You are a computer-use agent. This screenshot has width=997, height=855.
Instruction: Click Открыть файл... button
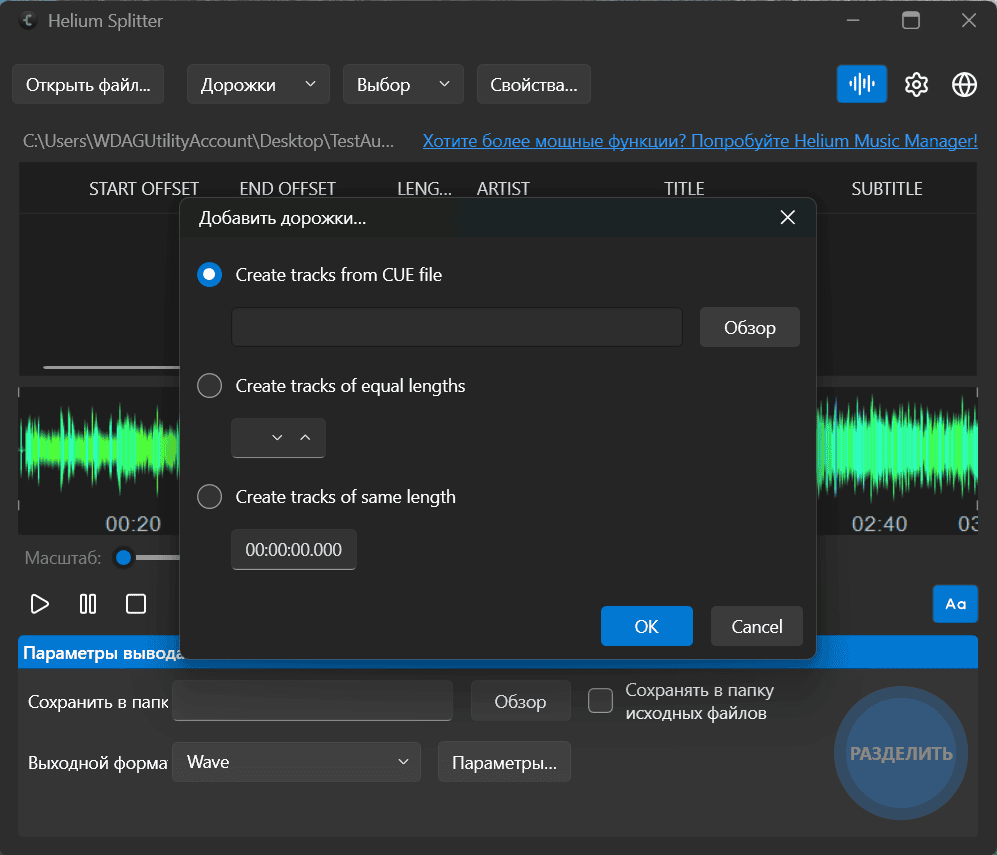88,84
